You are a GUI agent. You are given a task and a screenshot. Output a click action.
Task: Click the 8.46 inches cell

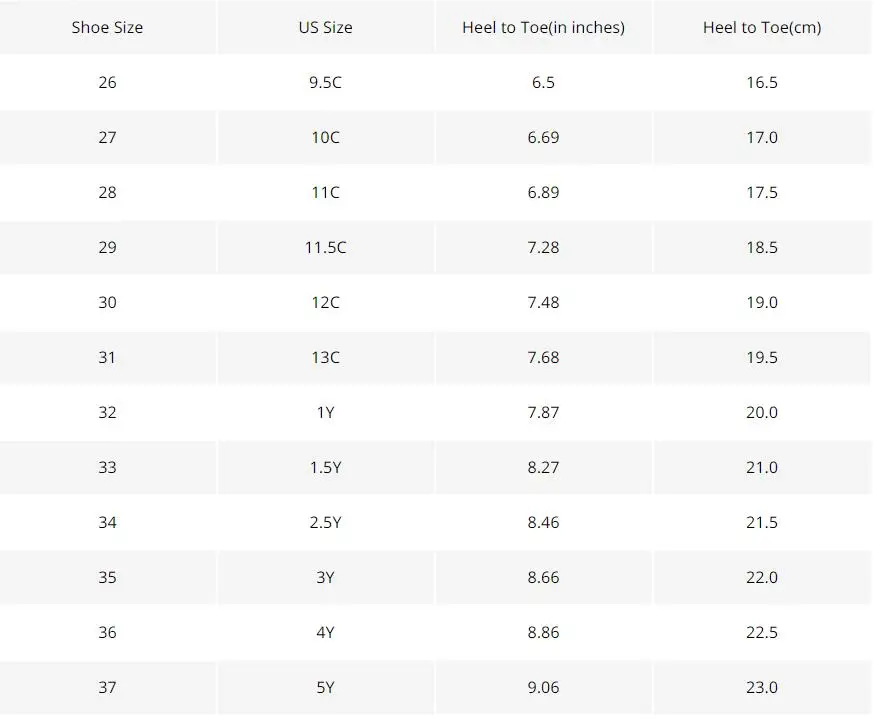pos(543,522)
